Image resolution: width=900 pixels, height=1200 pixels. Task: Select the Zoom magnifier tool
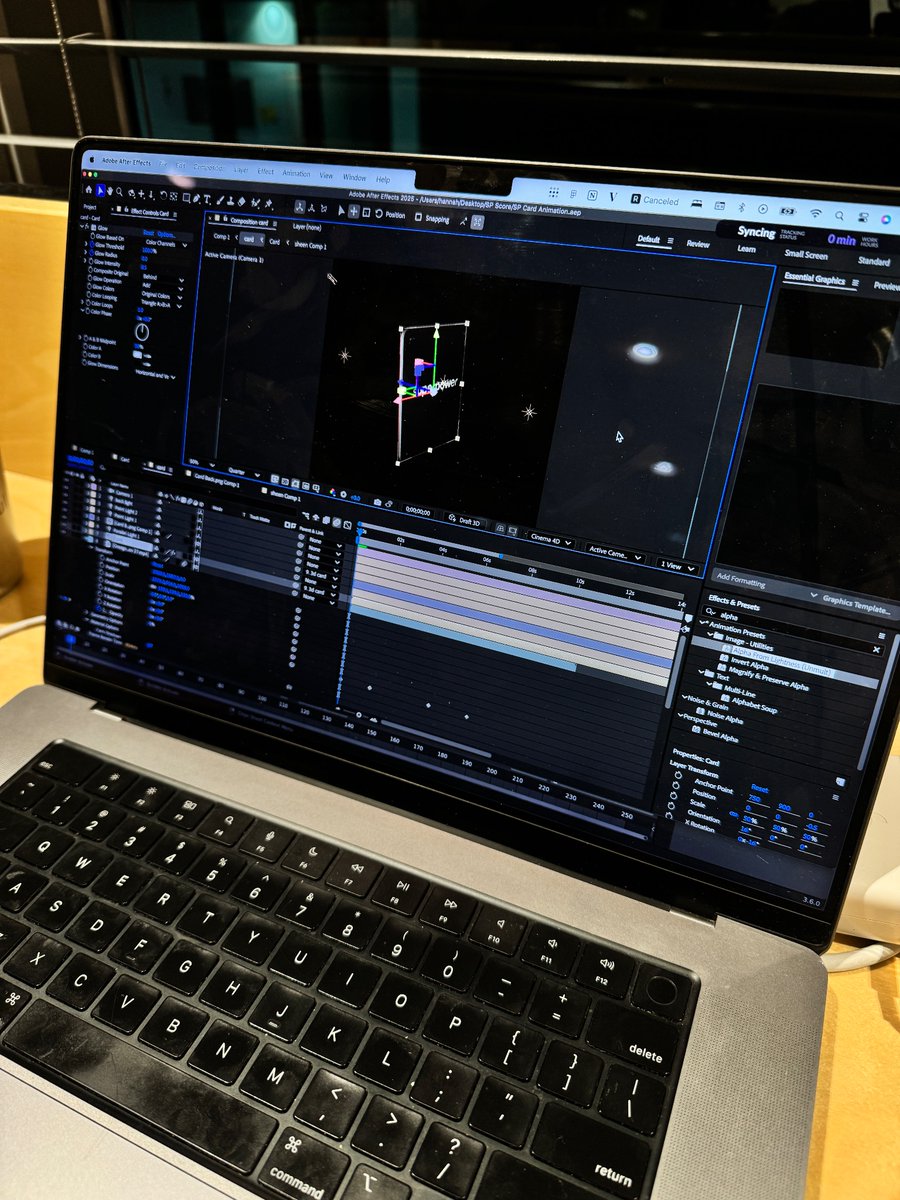(119, 191)
